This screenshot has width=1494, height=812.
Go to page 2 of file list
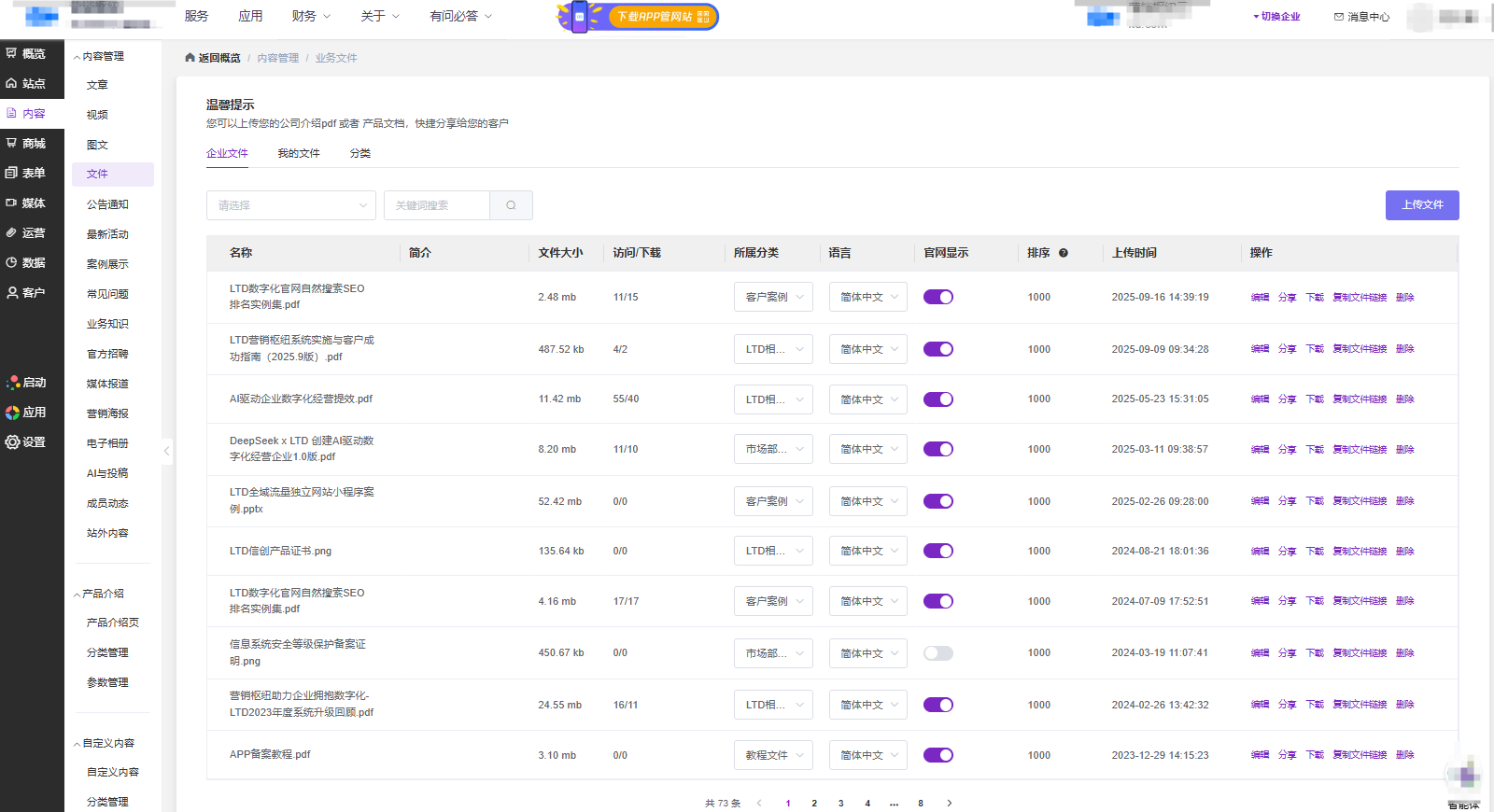click(814, 803)
